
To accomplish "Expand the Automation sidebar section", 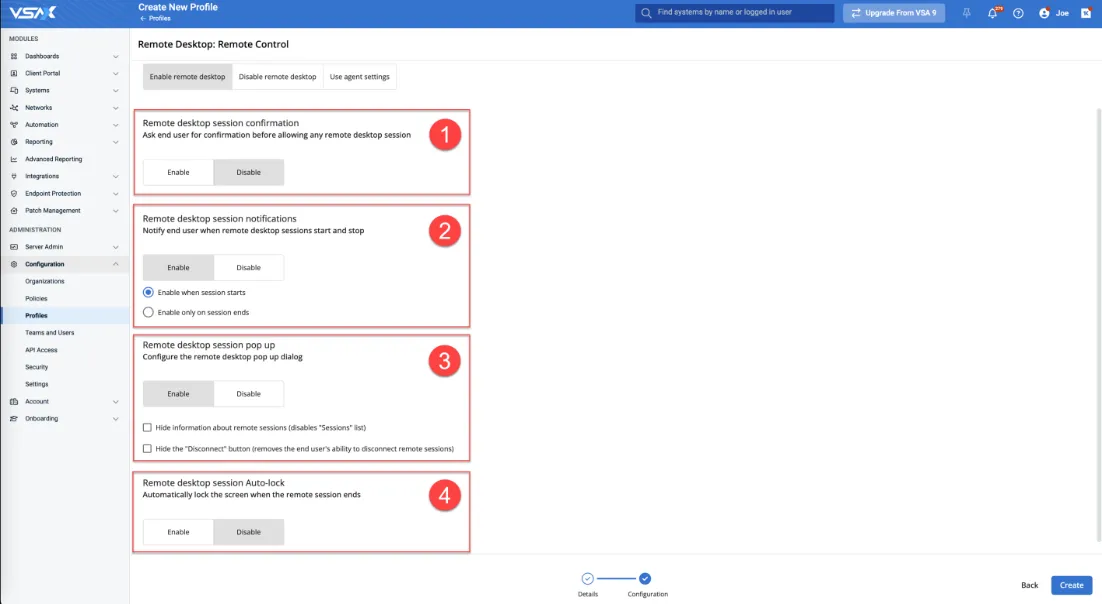I will click(x=116, y=125).
